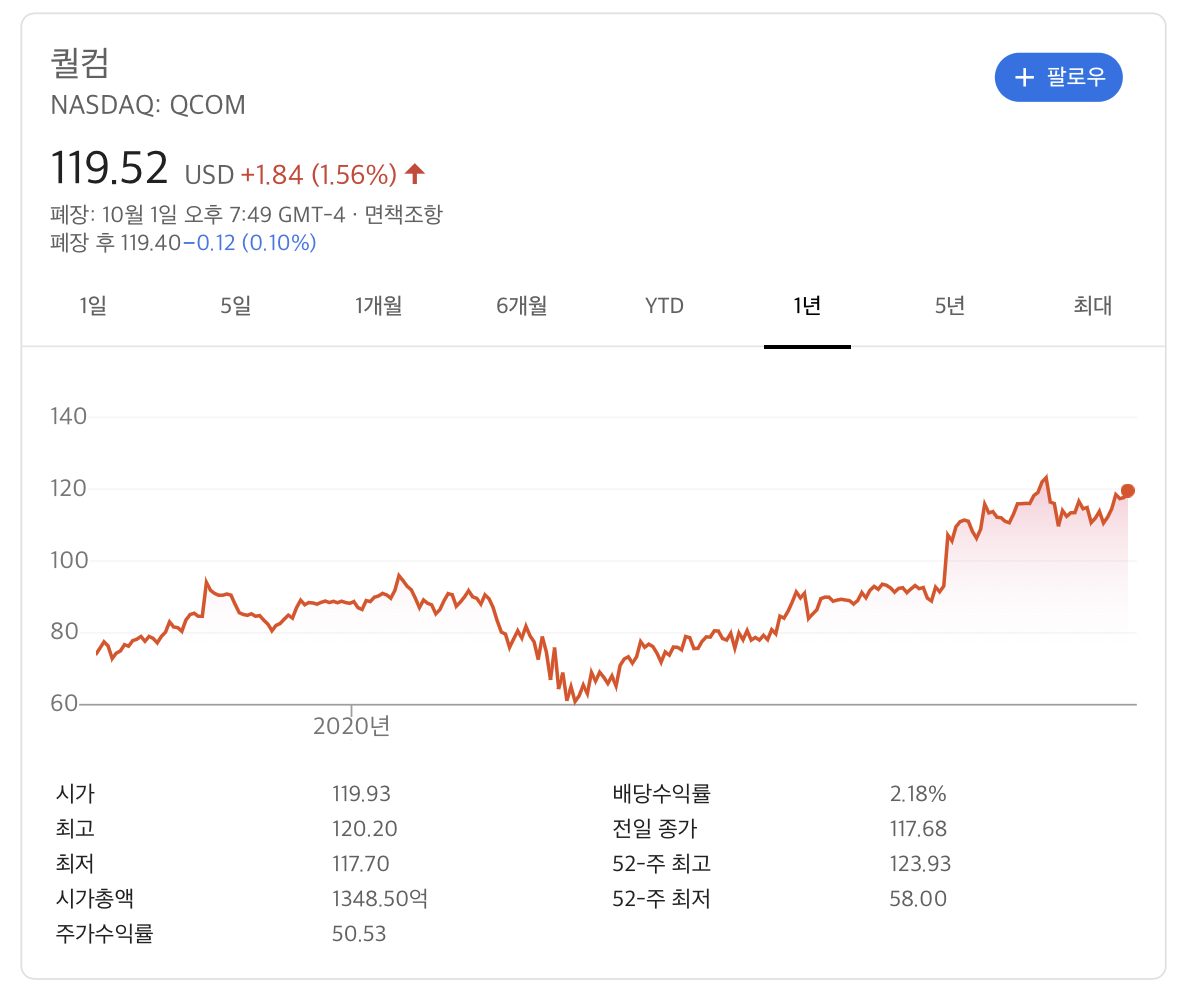Click the 시가 value 119.93
The width and height of the screenshot is (1195, 1007).
click(x=361, y=794)
